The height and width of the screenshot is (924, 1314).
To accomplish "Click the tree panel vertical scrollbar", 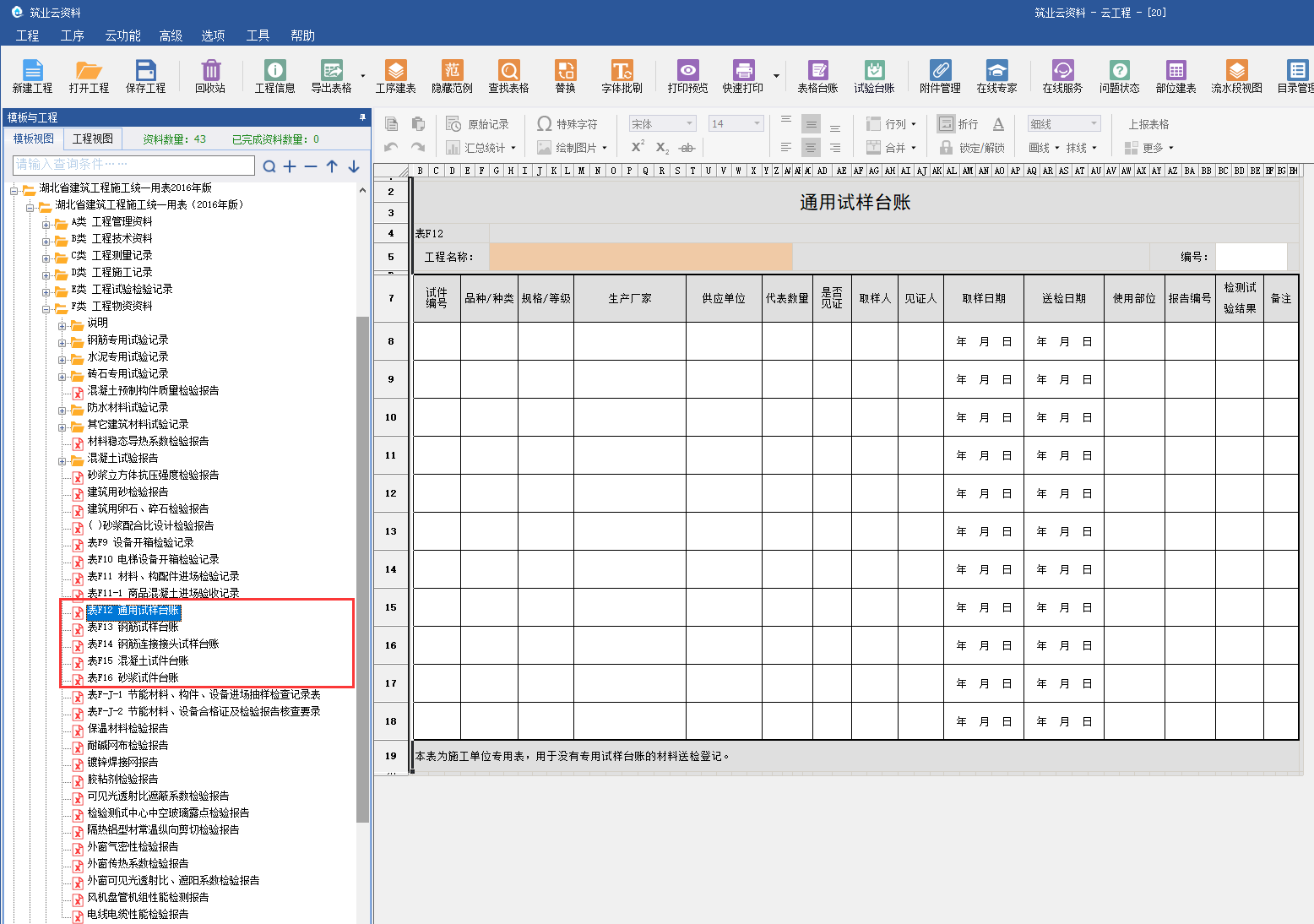I will [363, 568].
